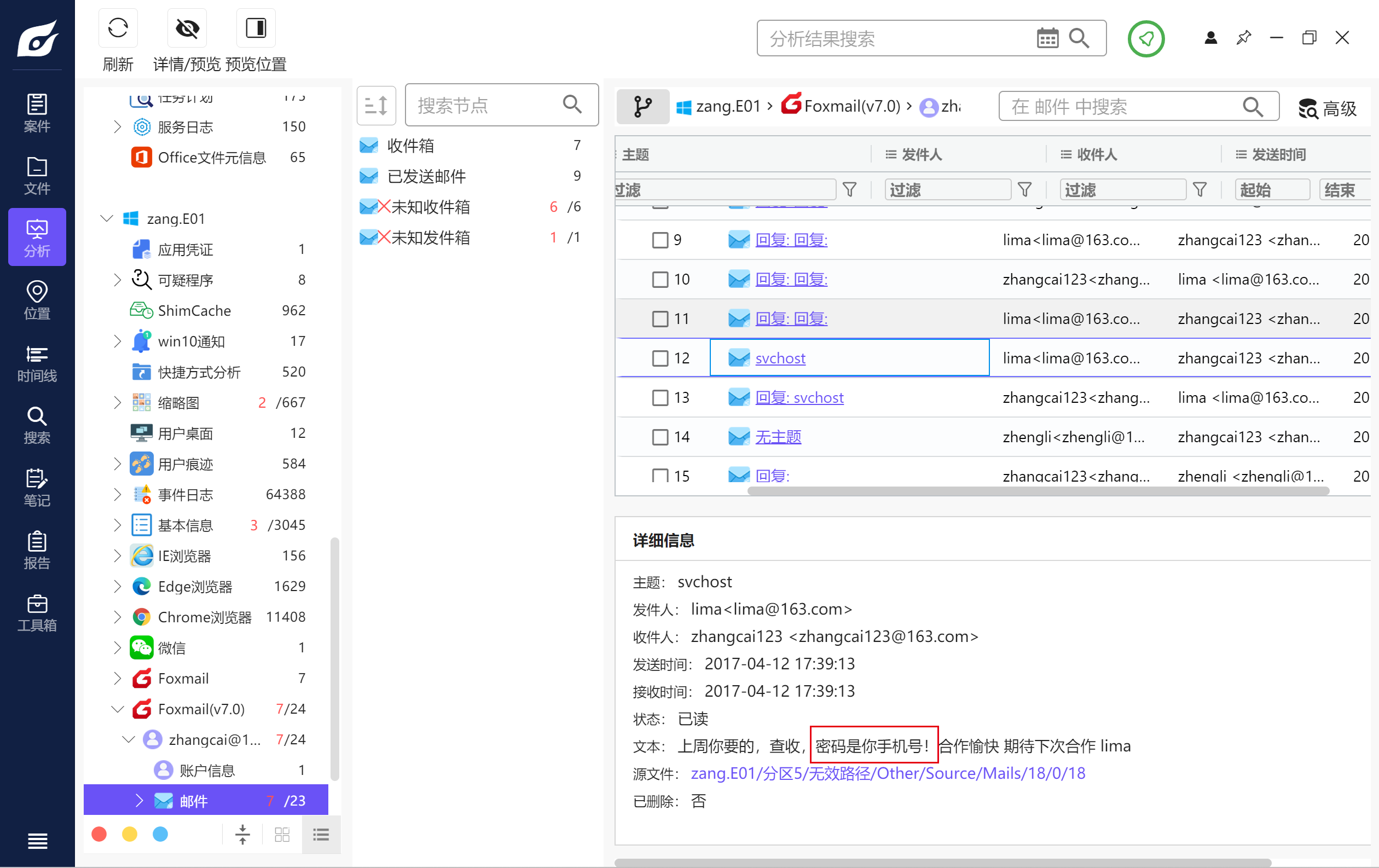The image size is (1379, 868).
Task: Click the 刷新 refresh icon
Action: pos(118,28)
